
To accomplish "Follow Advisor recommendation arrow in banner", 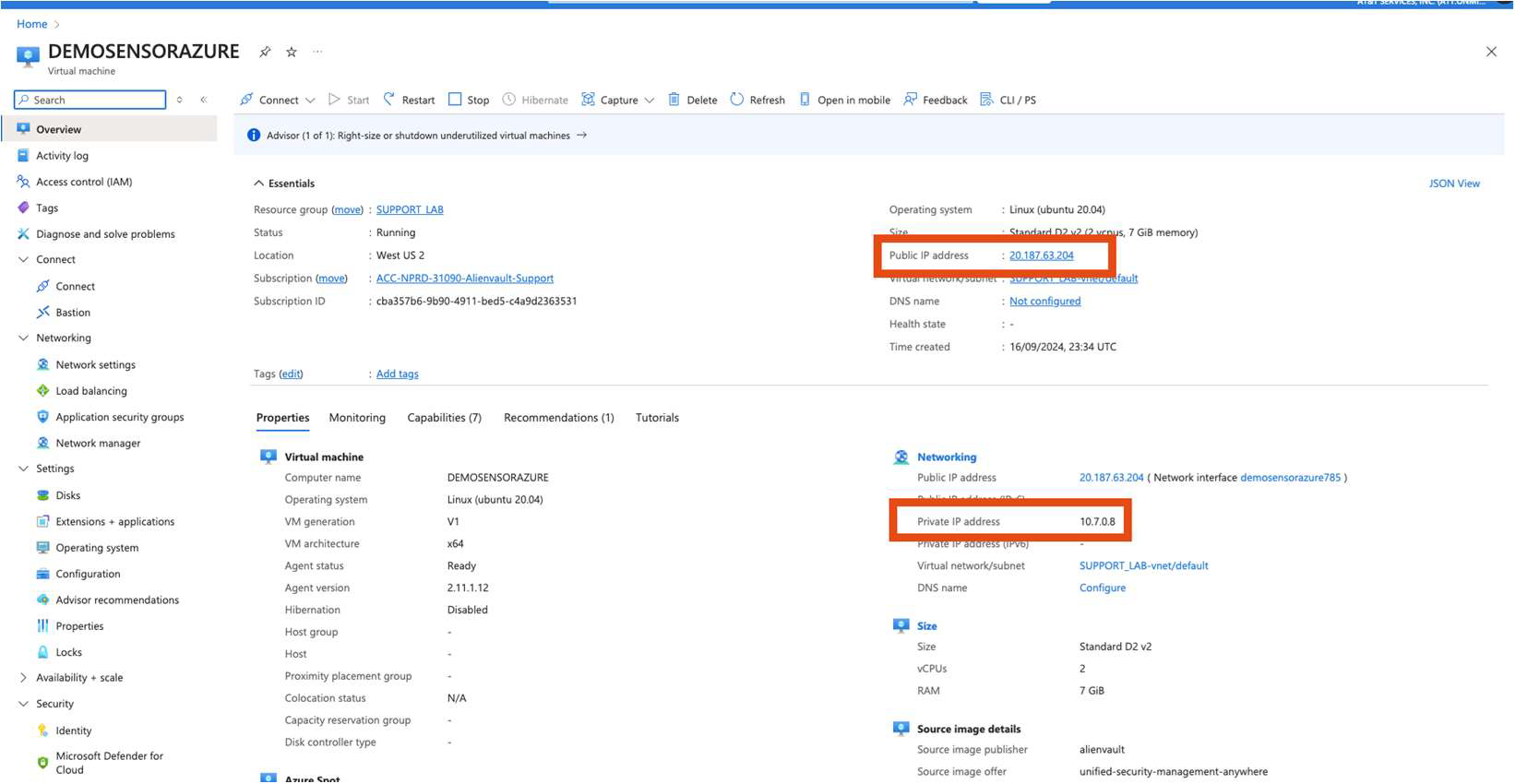I will pyautogui.click(x=581, y=136).
